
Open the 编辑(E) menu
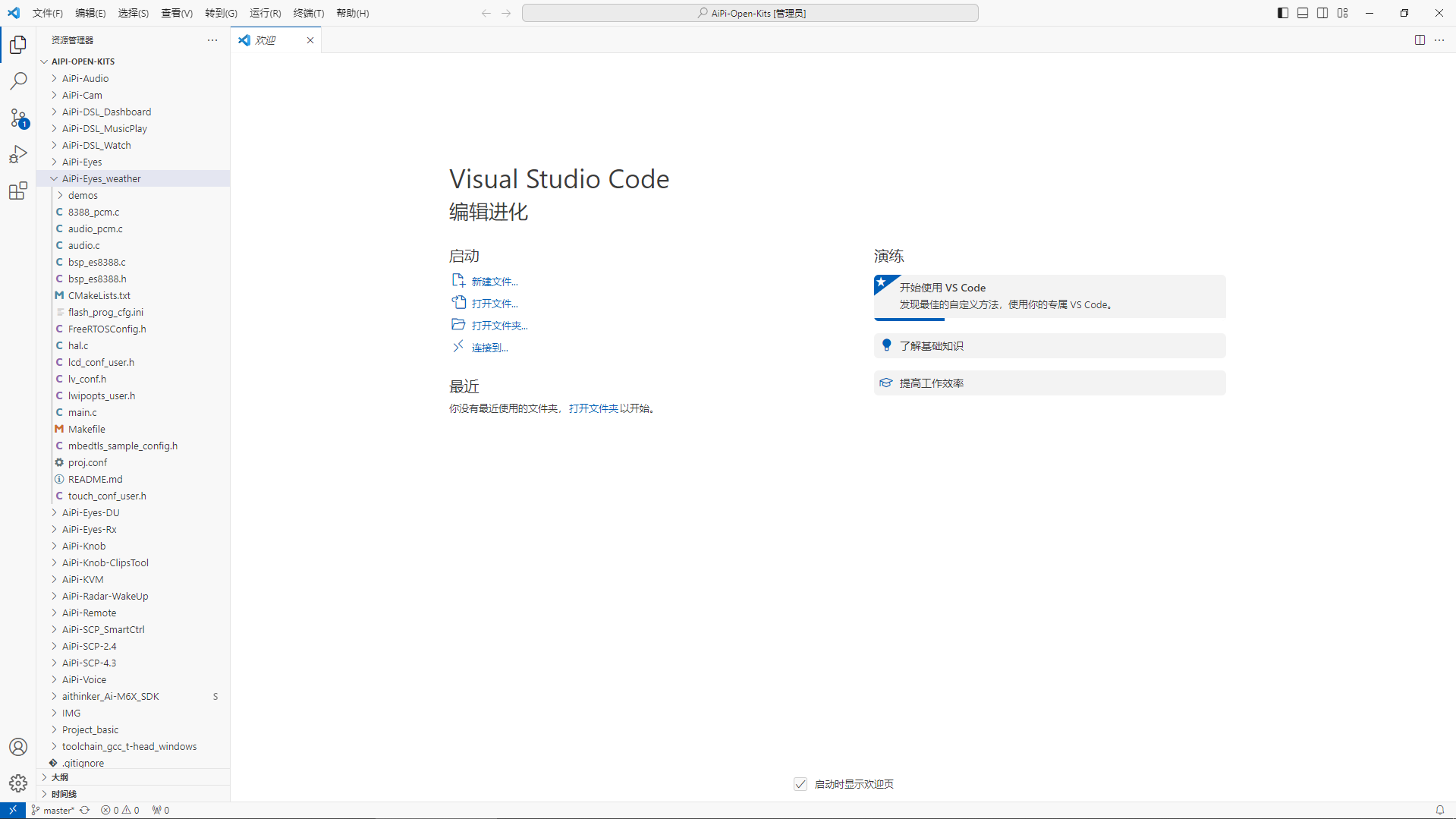90,13
